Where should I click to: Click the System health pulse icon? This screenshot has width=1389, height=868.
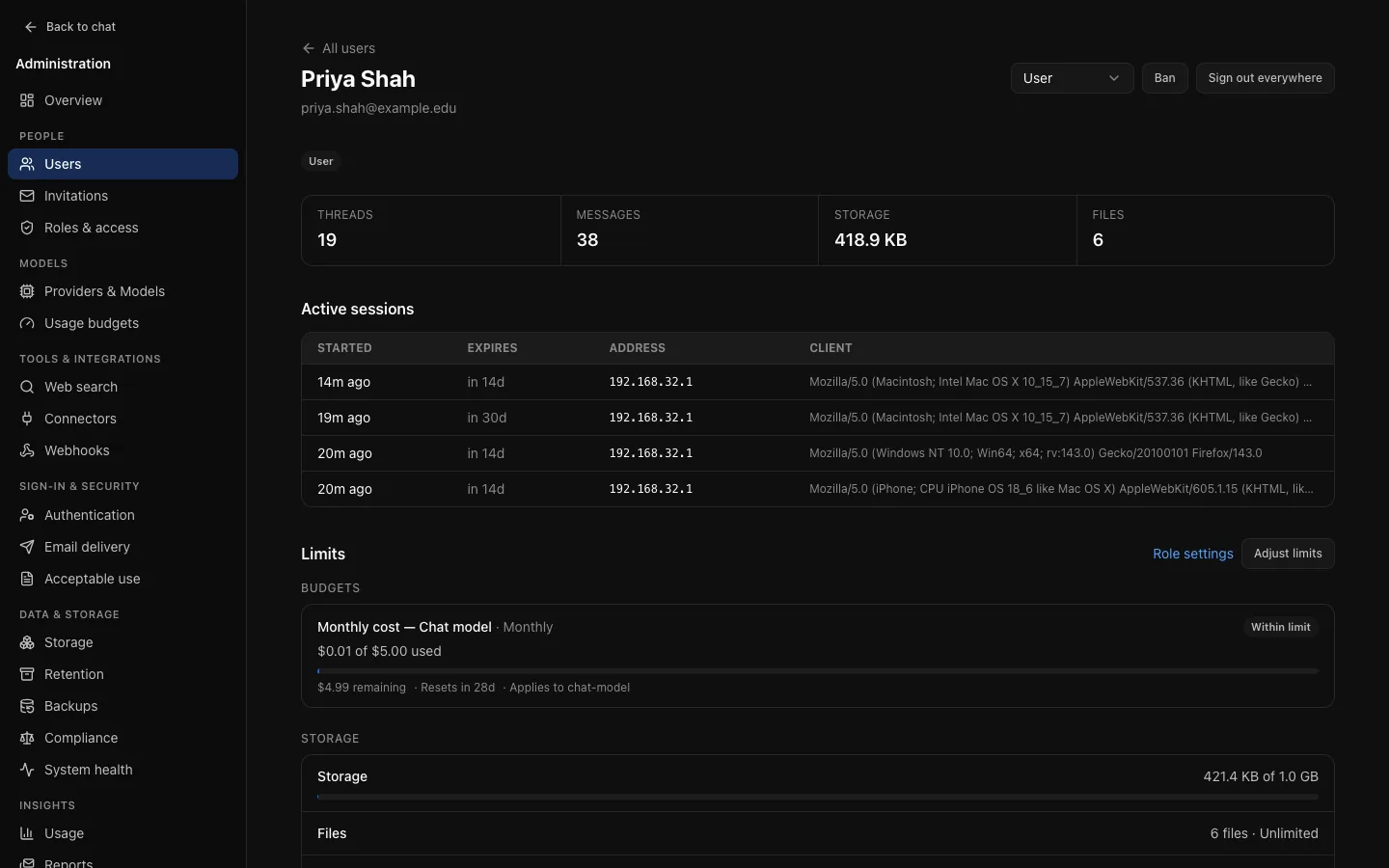(x=27, y=770)
